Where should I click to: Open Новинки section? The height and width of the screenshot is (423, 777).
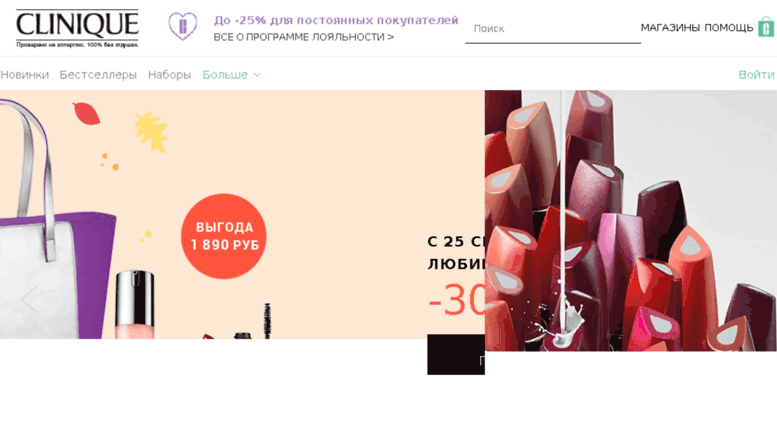pyautogui.click(x=24, y=75)
